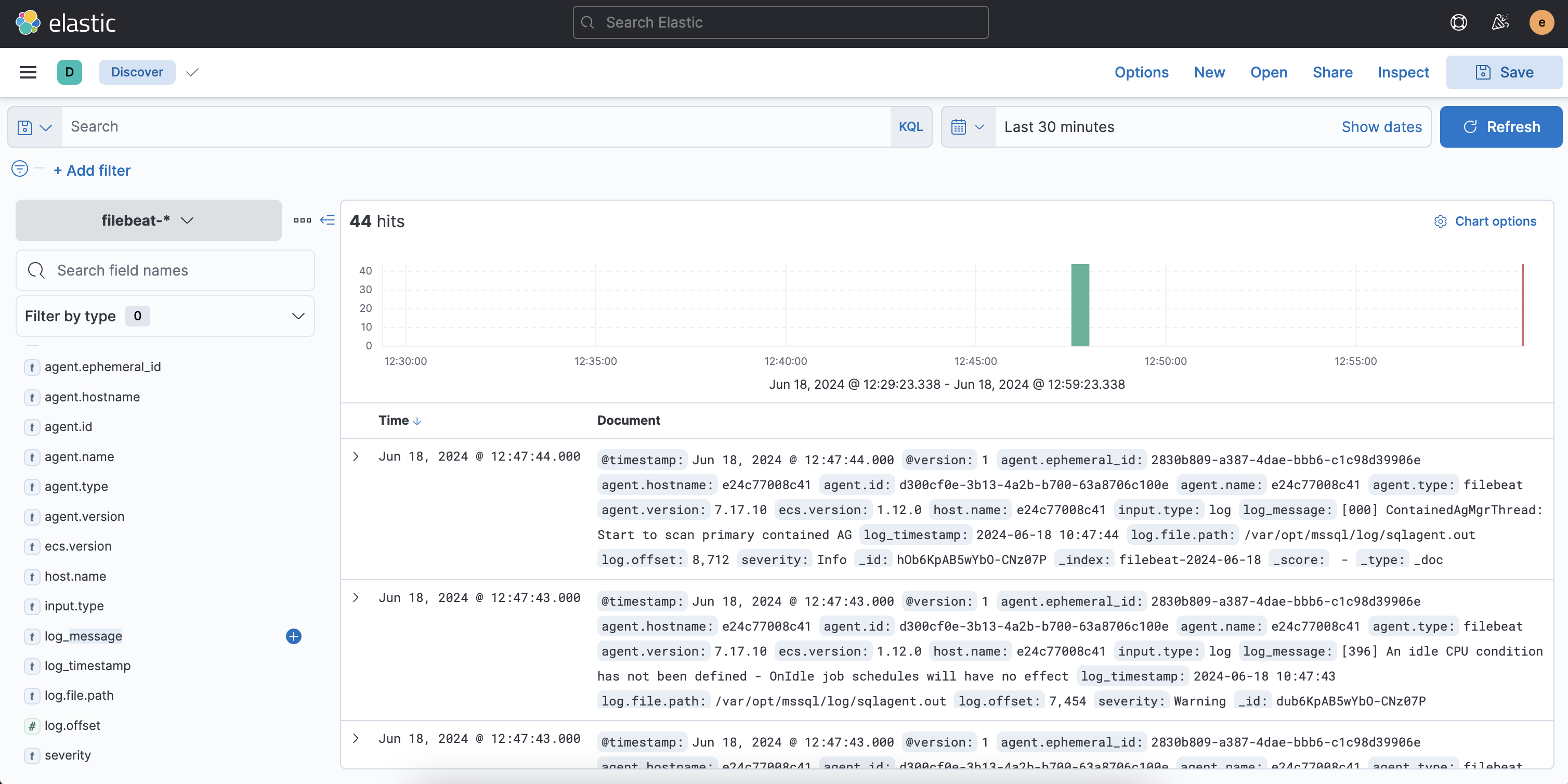1568x784 pixels.
Task: View the what's new party popper notifications
Action: (x=1500, y=22)
